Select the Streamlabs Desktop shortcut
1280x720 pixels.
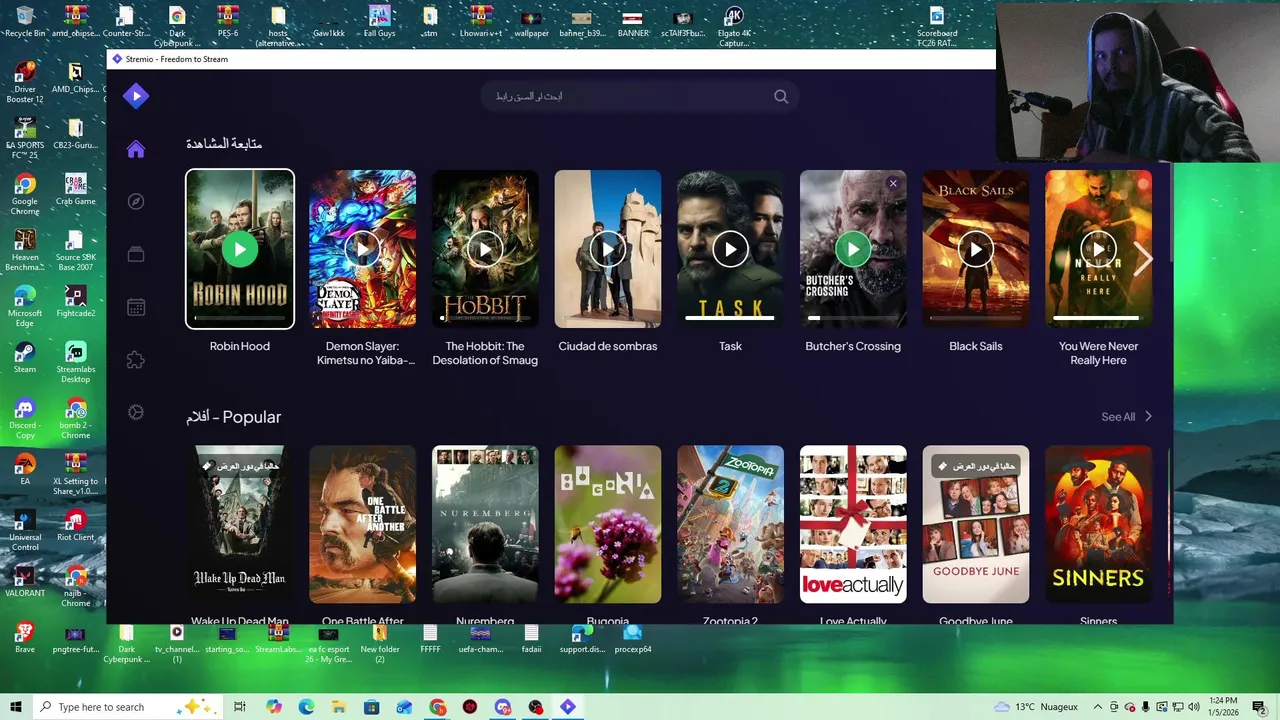(x=75, y=362)
